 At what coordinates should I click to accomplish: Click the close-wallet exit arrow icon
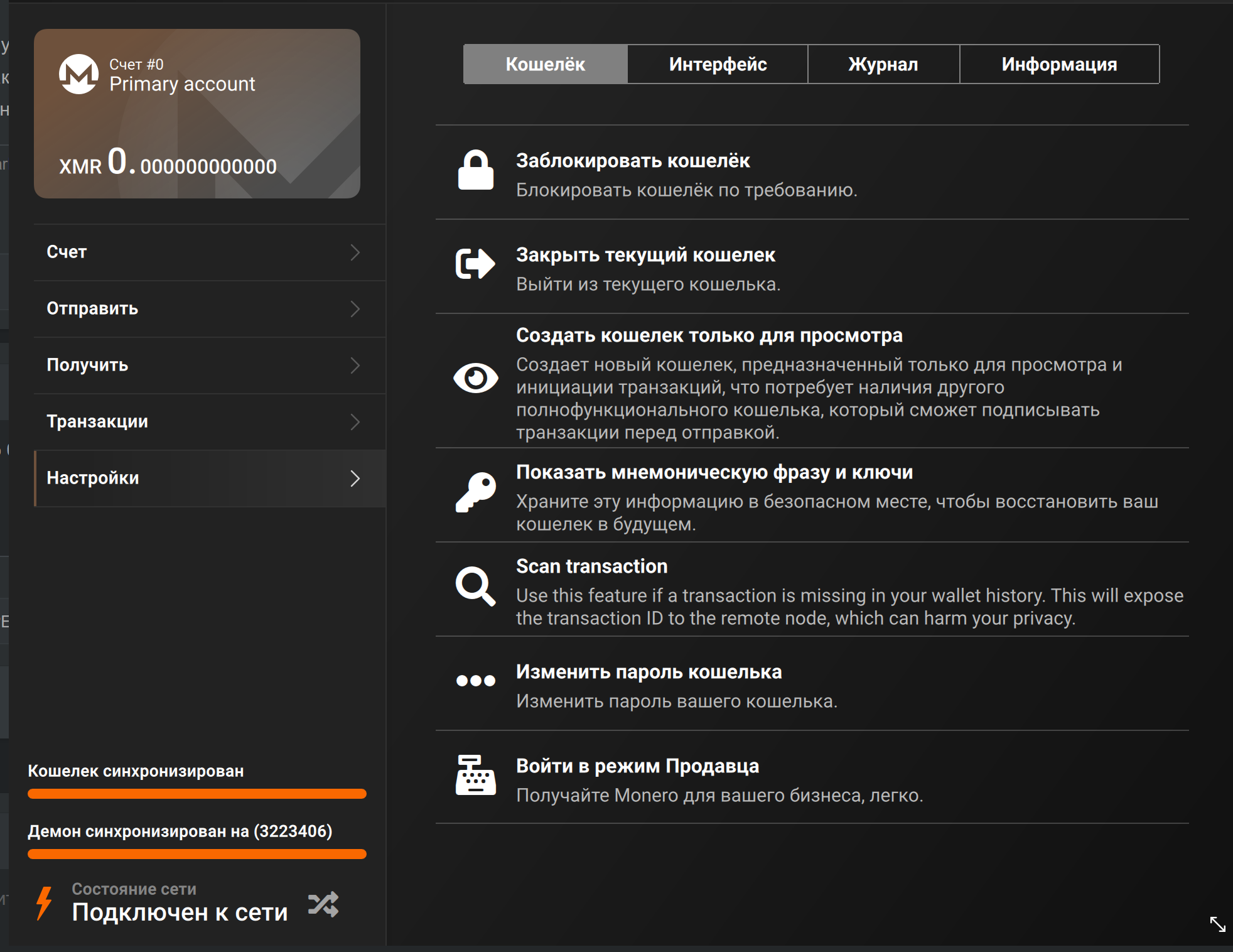pos(475,264)
